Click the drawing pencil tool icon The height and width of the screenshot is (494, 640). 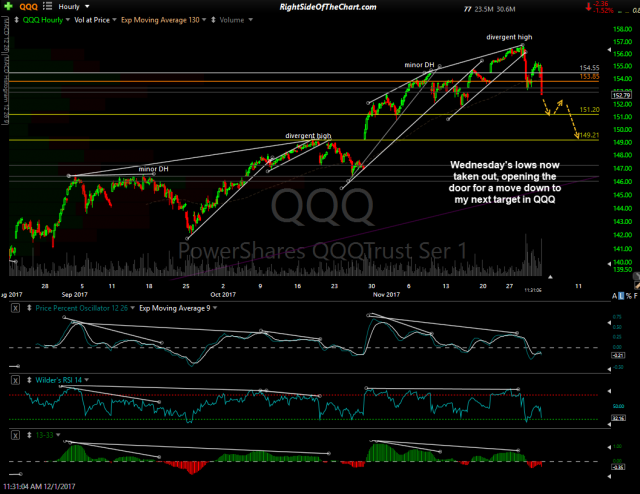(x=637, y=286)
